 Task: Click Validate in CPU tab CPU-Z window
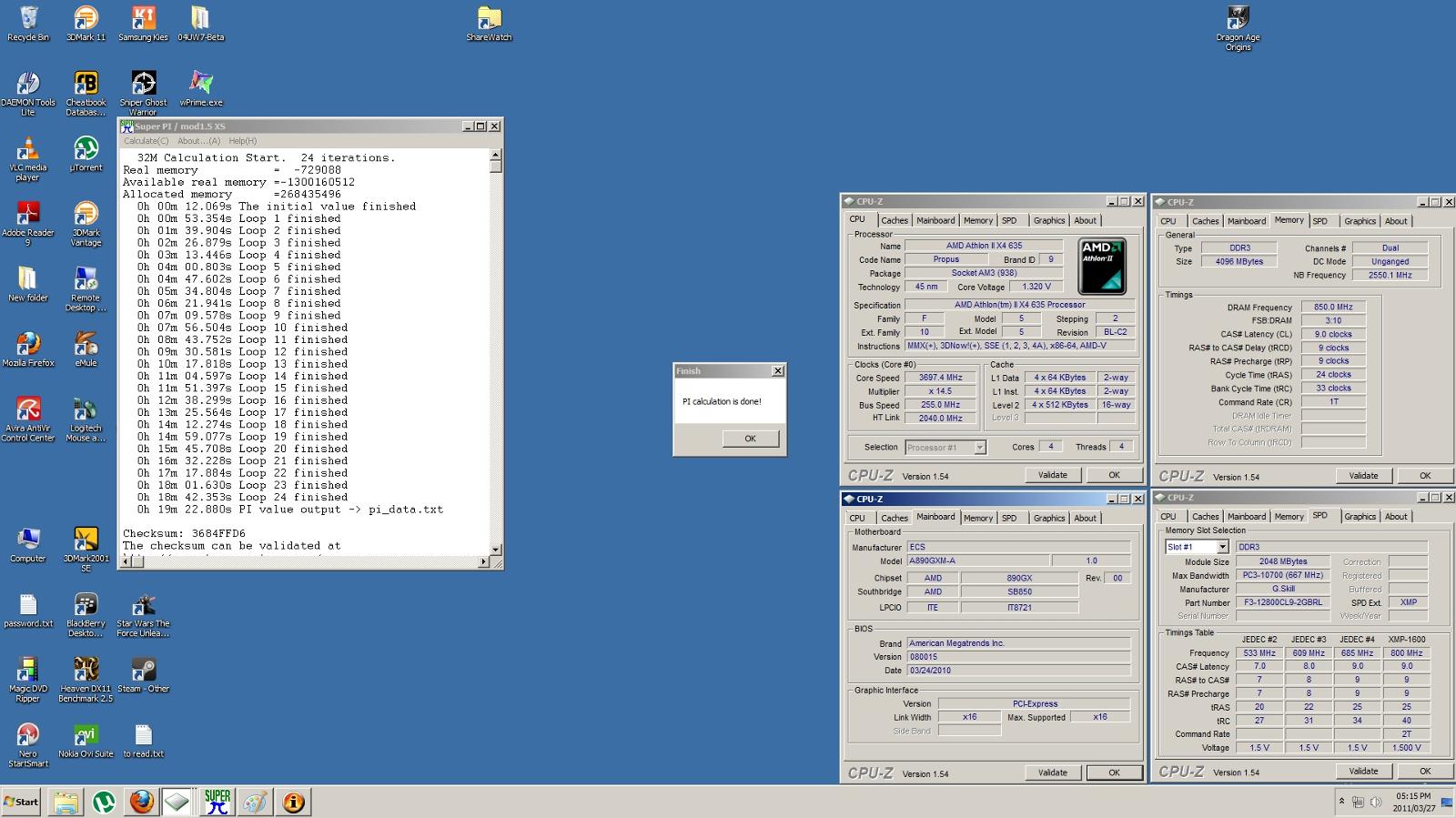tap(1053, 475)
